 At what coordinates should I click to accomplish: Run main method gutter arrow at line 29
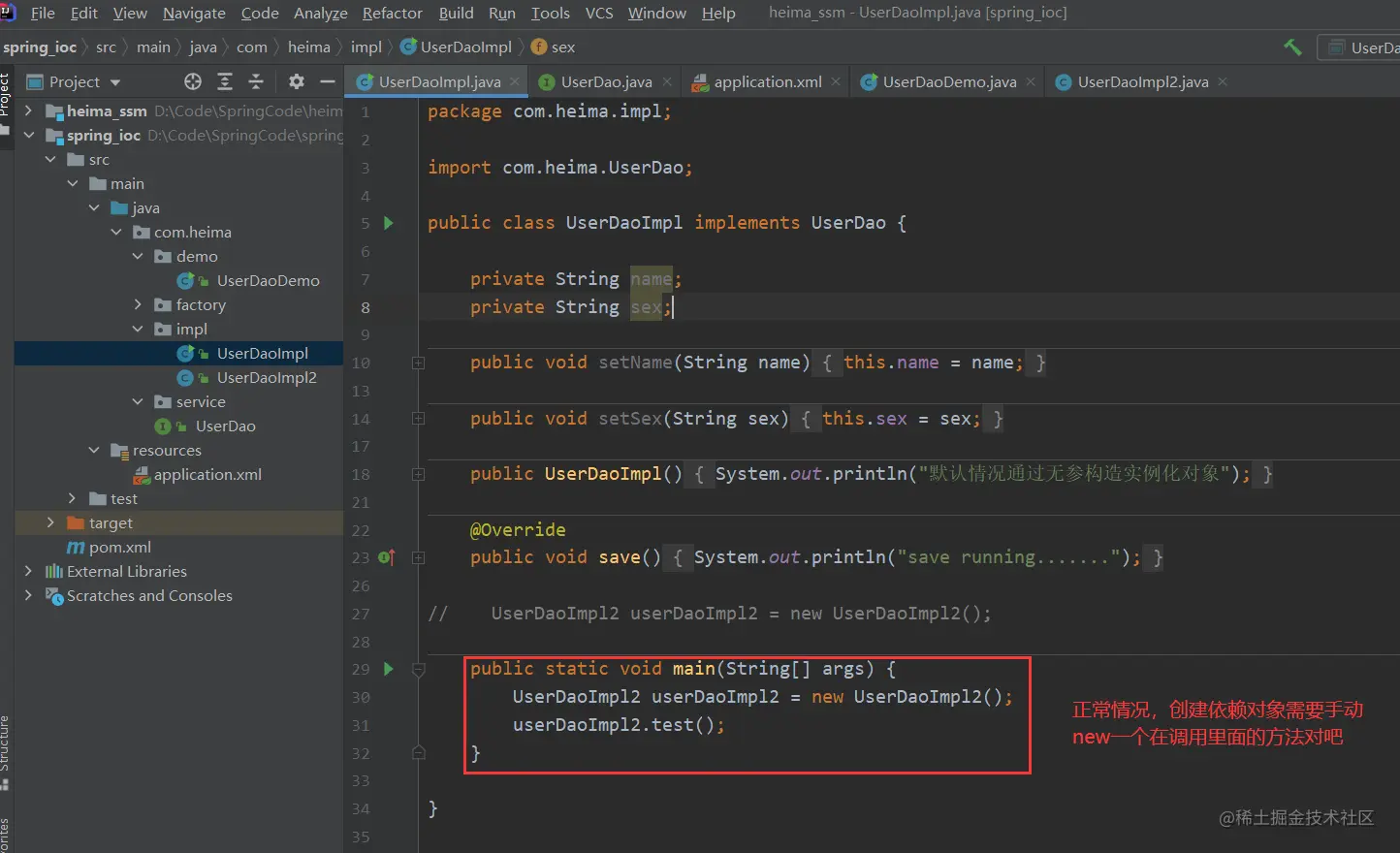point(389,669)
